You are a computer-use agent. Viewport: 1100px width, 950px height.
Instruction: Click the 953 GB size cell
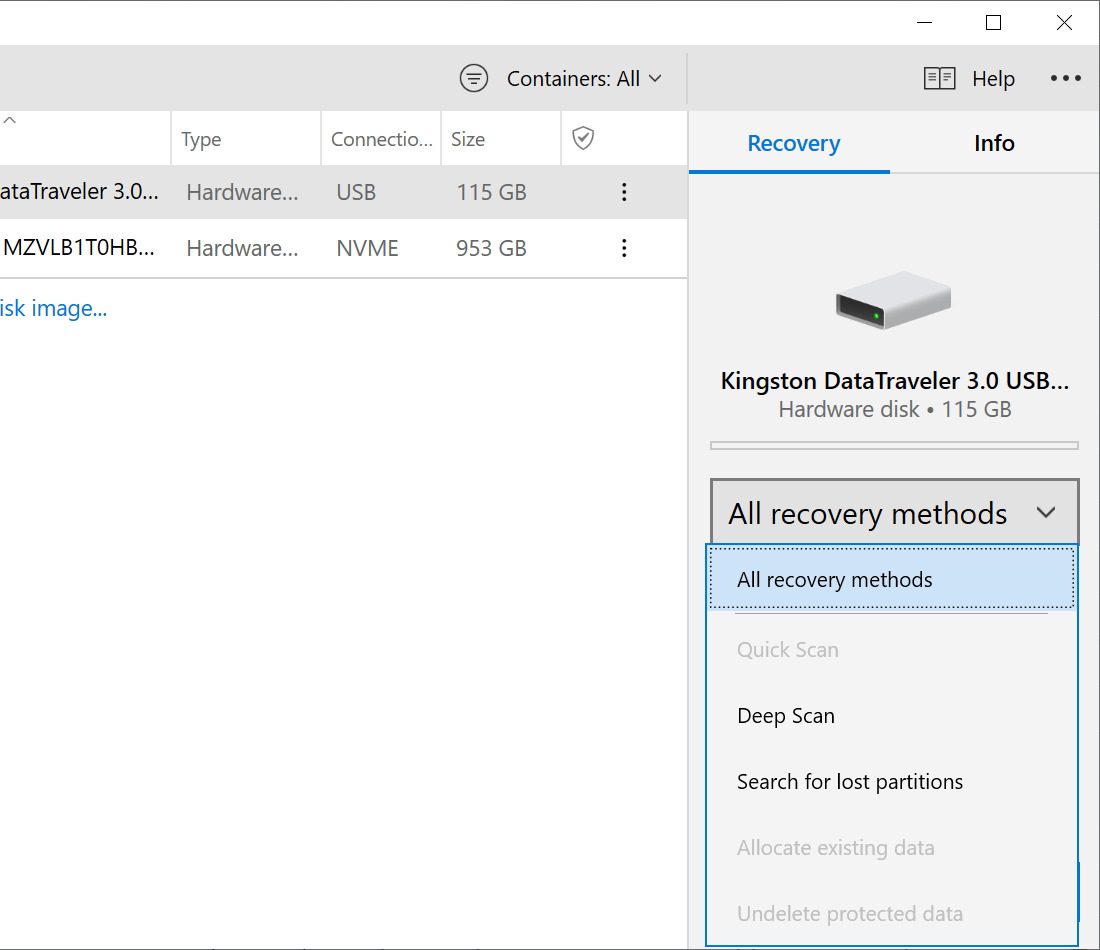coord(491,248)
